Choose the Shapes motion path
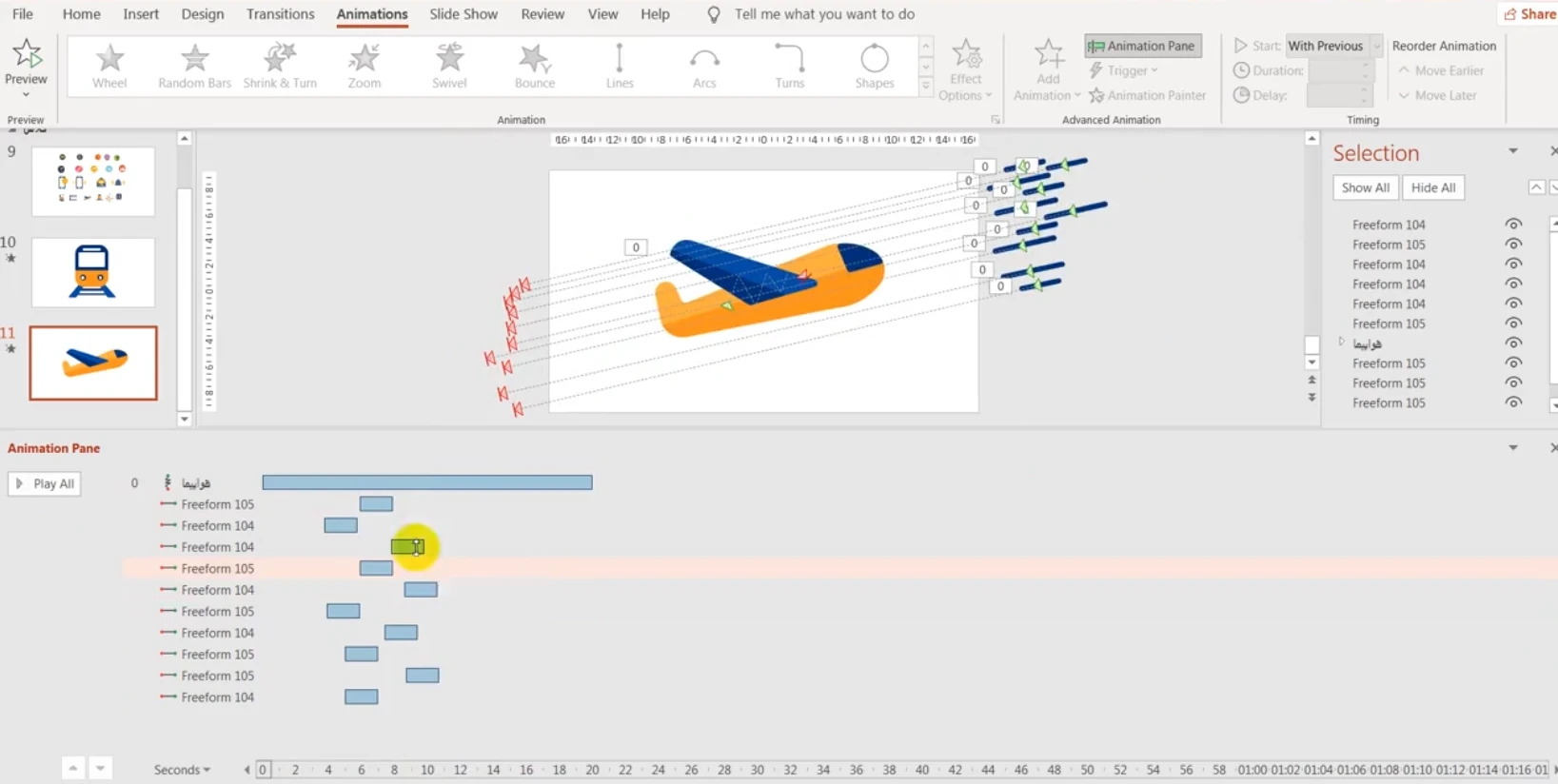Image resolution: width=1558 pixels, height=784 pixels. point(874,66)
